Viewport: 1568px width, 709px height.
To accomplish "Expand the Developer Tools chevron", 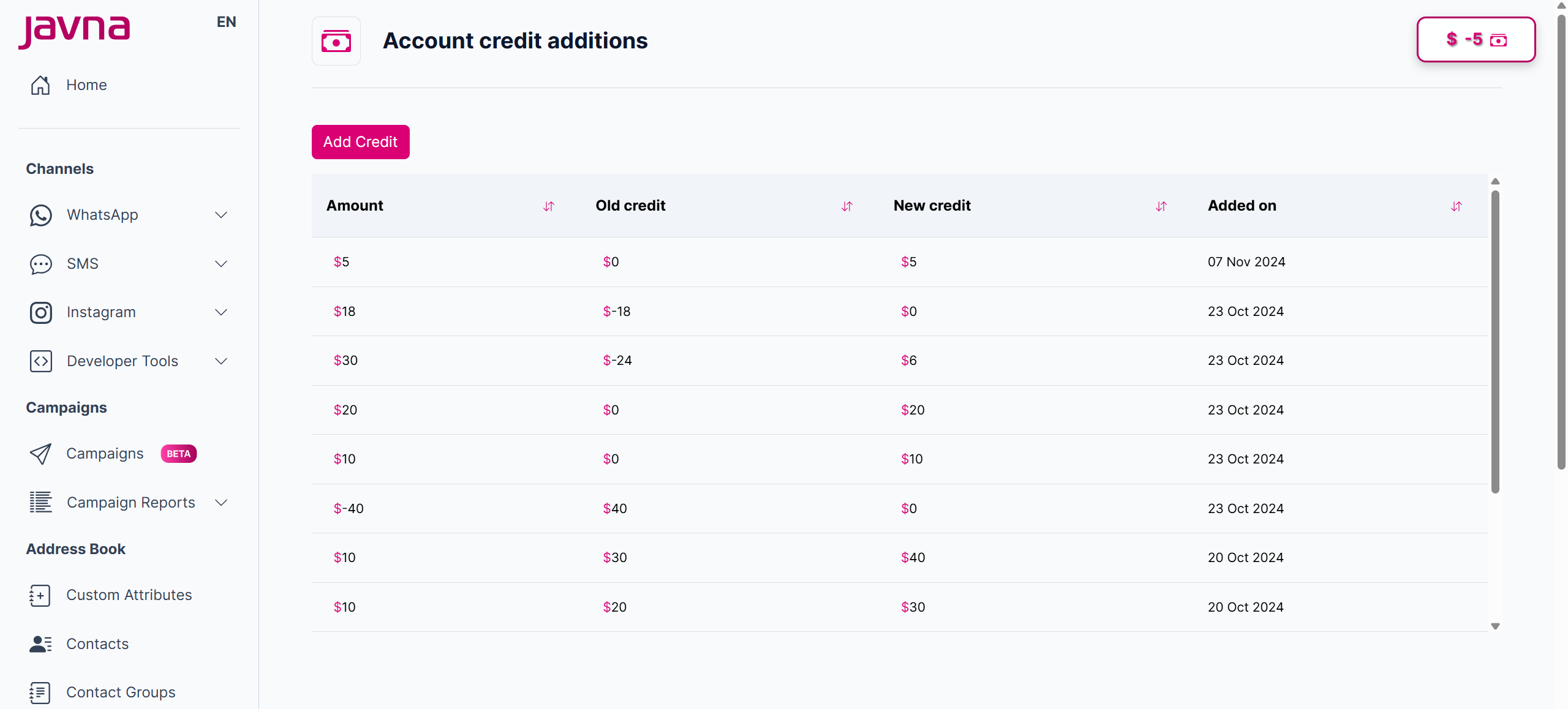I will point(221,361).
